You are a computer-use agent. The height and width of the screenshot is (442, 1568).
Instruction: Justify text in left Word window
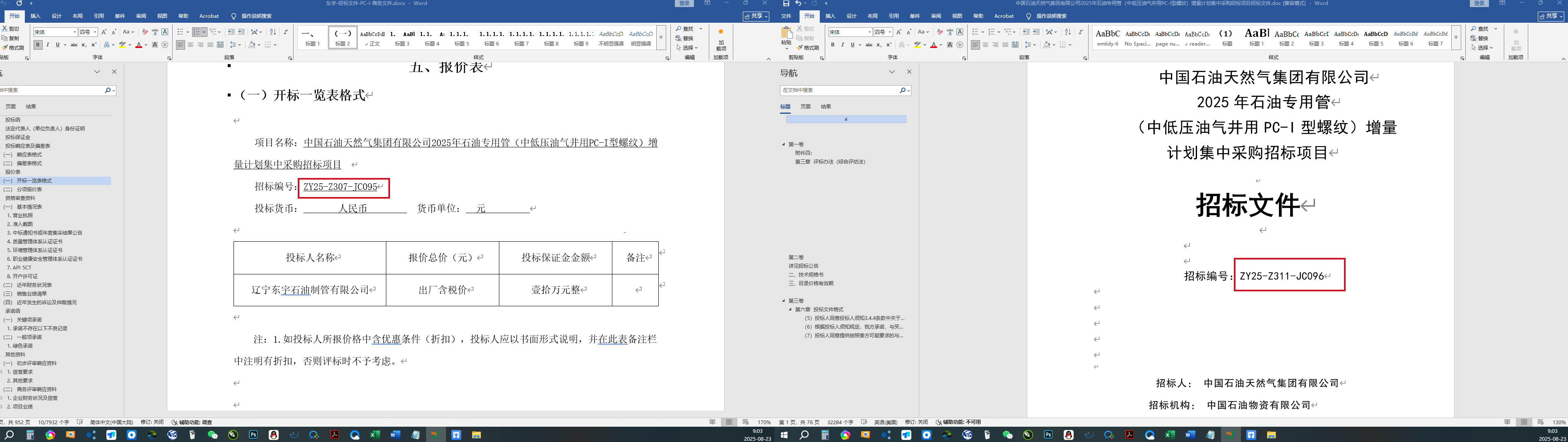click(210, 44)
